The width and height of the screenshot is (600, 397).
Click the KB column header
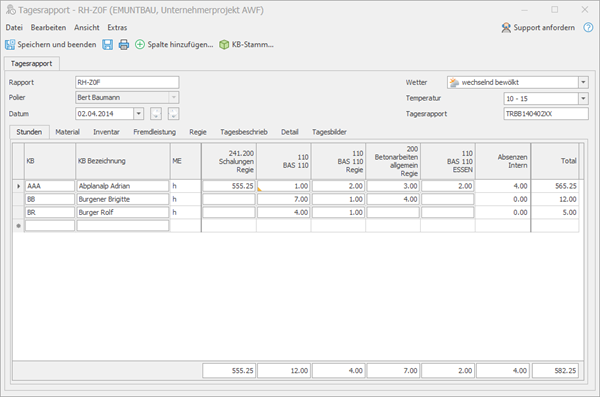pyautogui.click(x=50, y=161)
